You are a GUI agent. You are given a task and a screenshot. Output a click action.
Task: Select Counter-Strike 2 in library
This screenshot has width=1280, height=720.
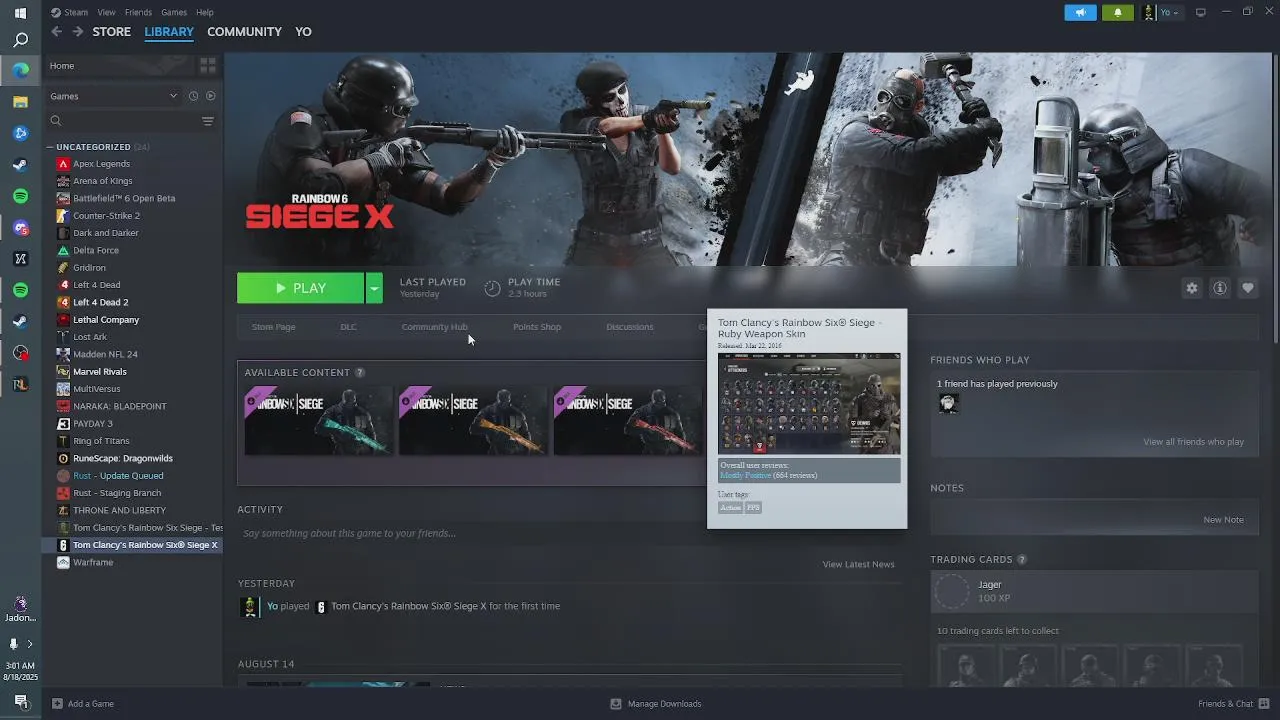[x=106, y=216]
